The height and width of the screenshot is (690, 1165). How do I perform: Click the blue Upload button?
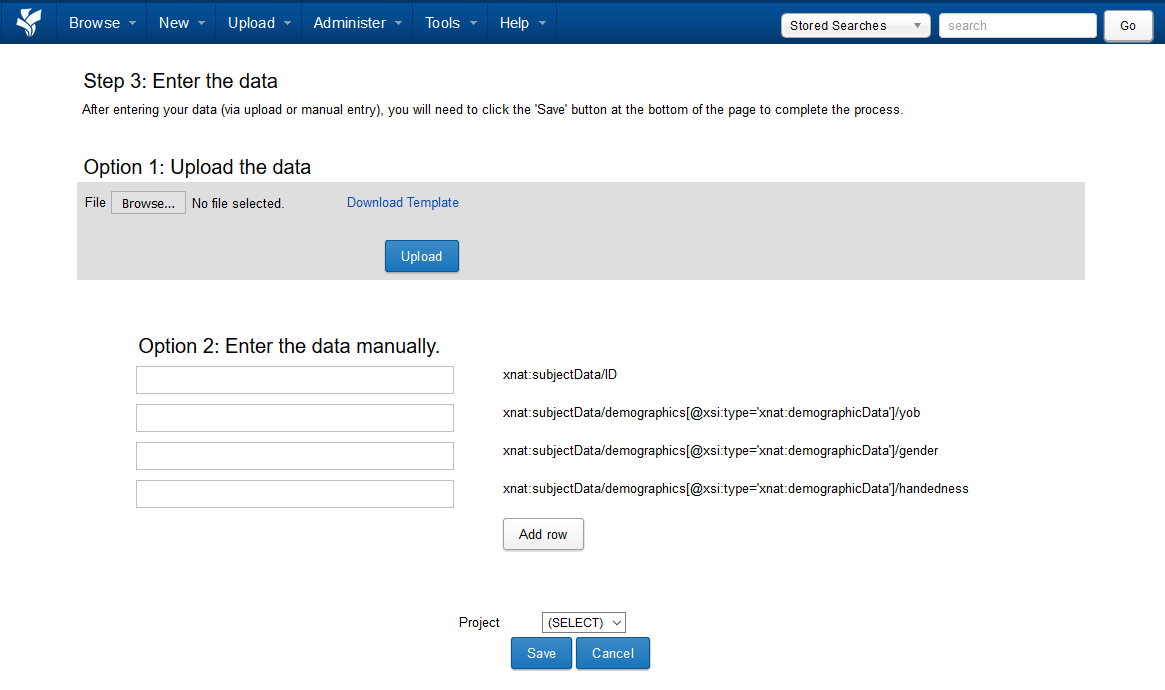click(x=421, y=256)
